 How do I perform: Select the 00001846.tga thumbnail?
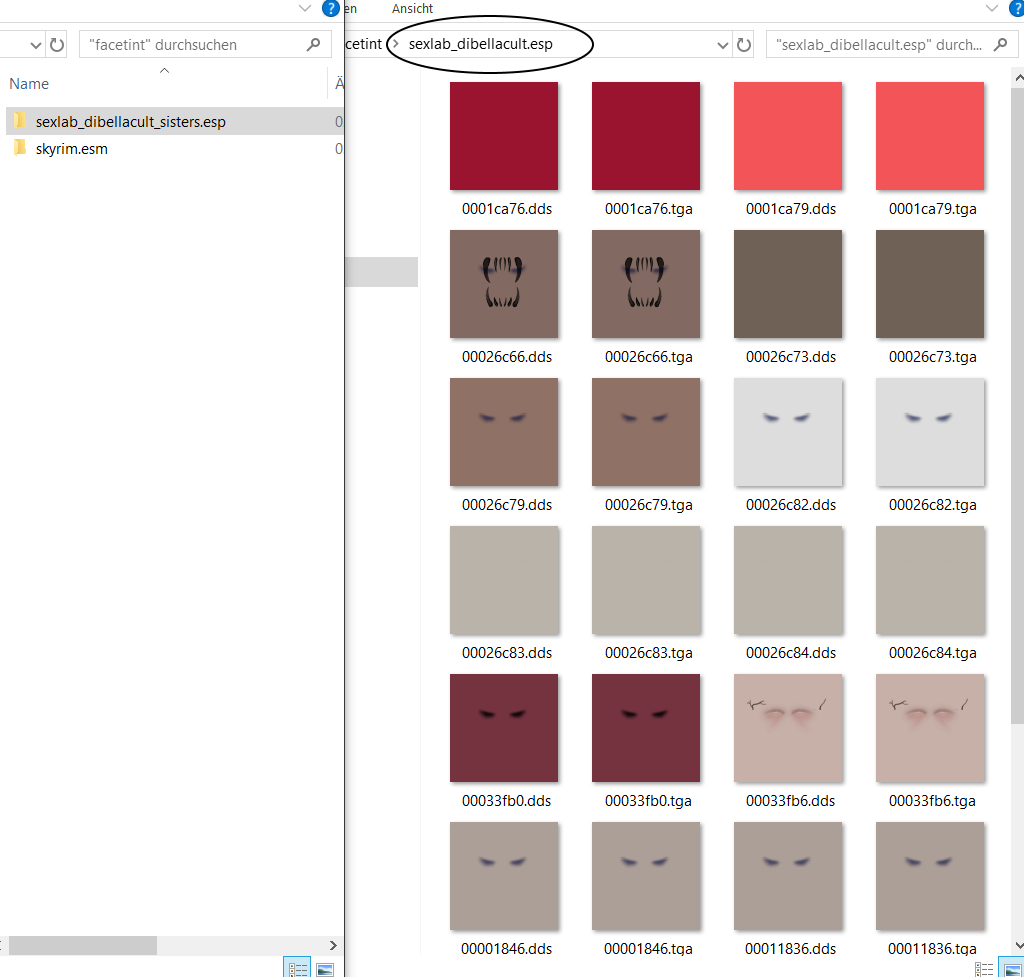click(x=646, y=876)
